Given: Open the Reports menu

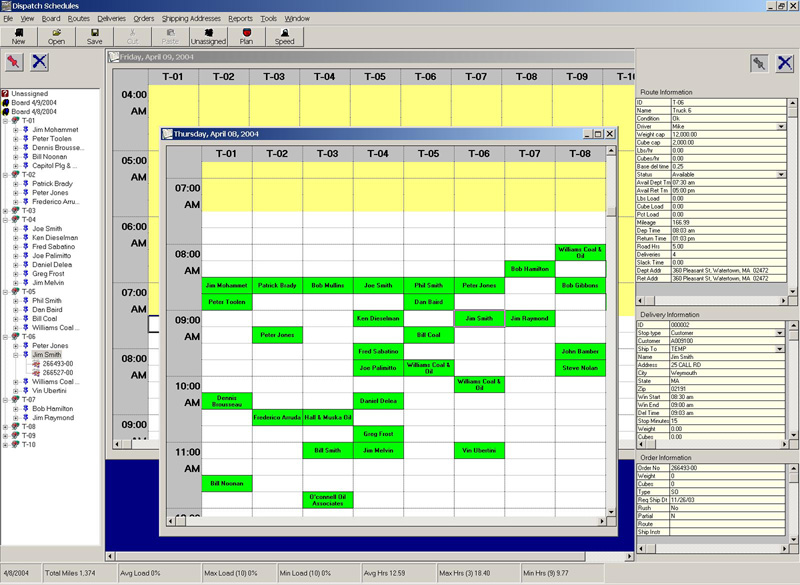Looking at the screenshot, I should [x=240, y=18].
